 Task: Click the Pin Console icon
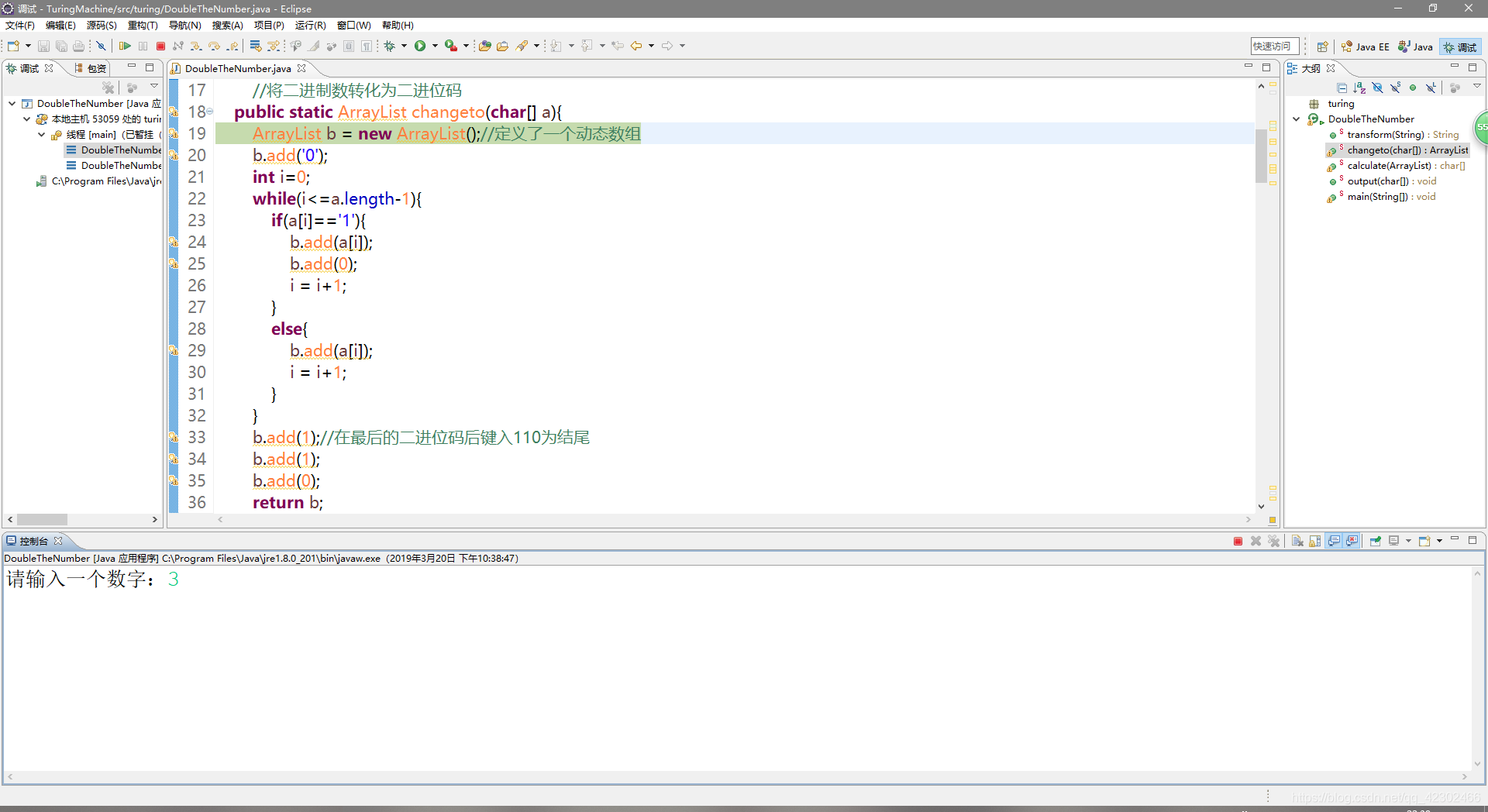tap(1376, 542)
